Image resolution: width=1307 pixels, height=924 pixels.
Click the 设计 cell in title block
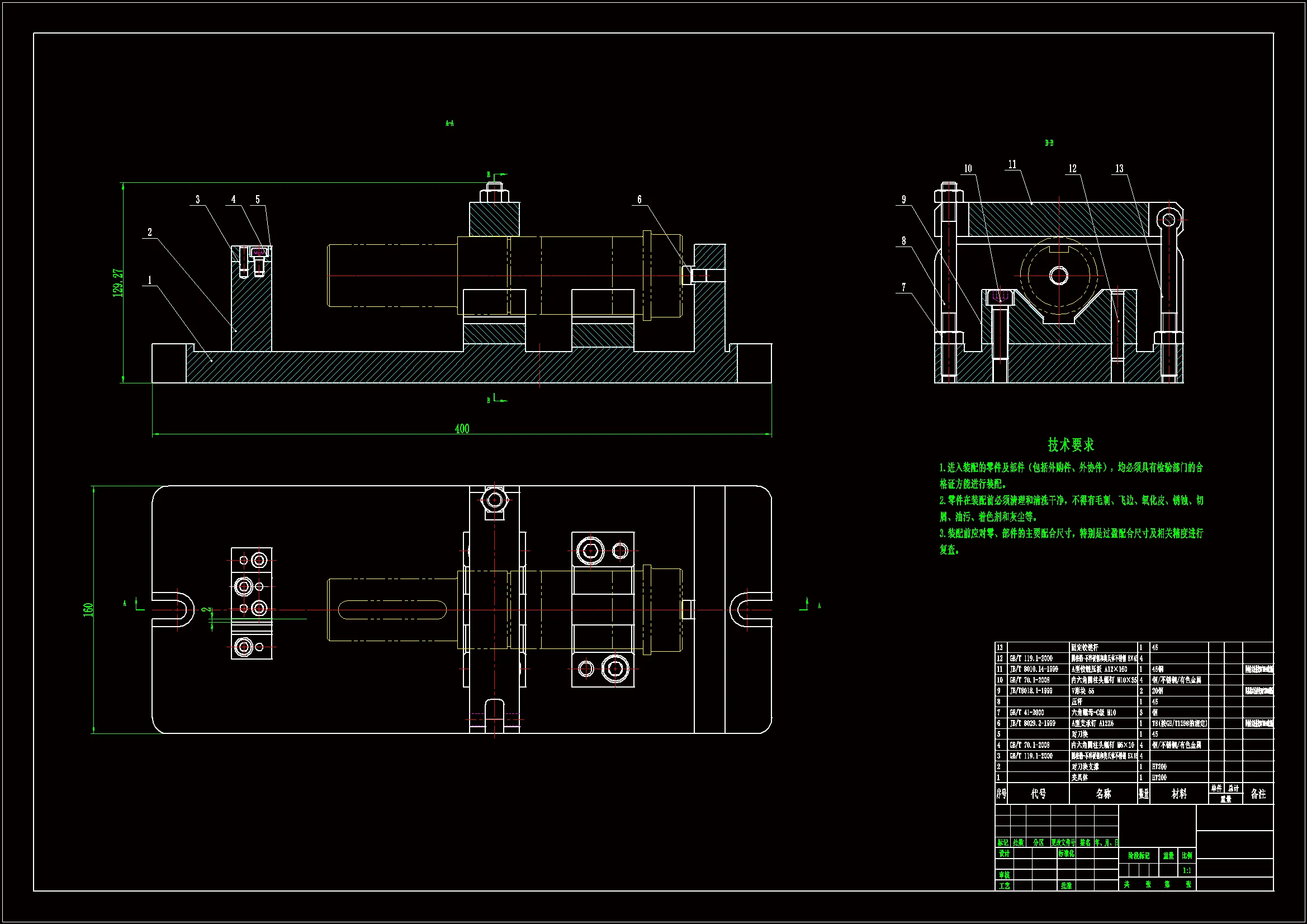pyautogui.click(x=1004, y=854)
